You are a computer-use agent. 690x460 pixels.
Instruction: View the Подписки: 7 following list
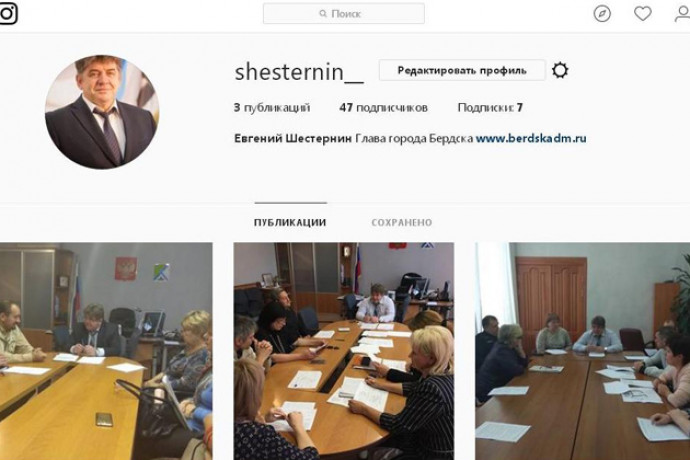[x=490, y=108]
